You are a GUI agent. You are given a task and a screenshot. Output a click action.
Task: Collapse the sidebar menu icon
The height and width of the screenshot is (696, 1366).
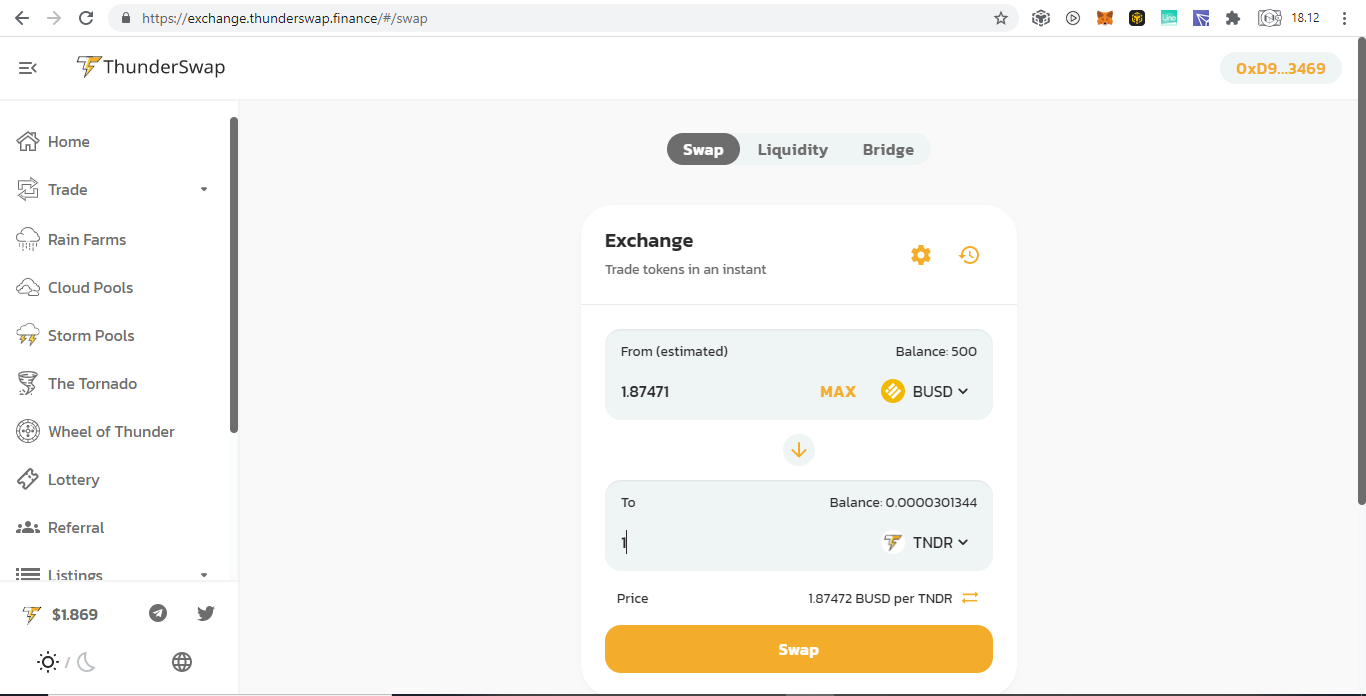pyautogui.click(x=28, y=68)
